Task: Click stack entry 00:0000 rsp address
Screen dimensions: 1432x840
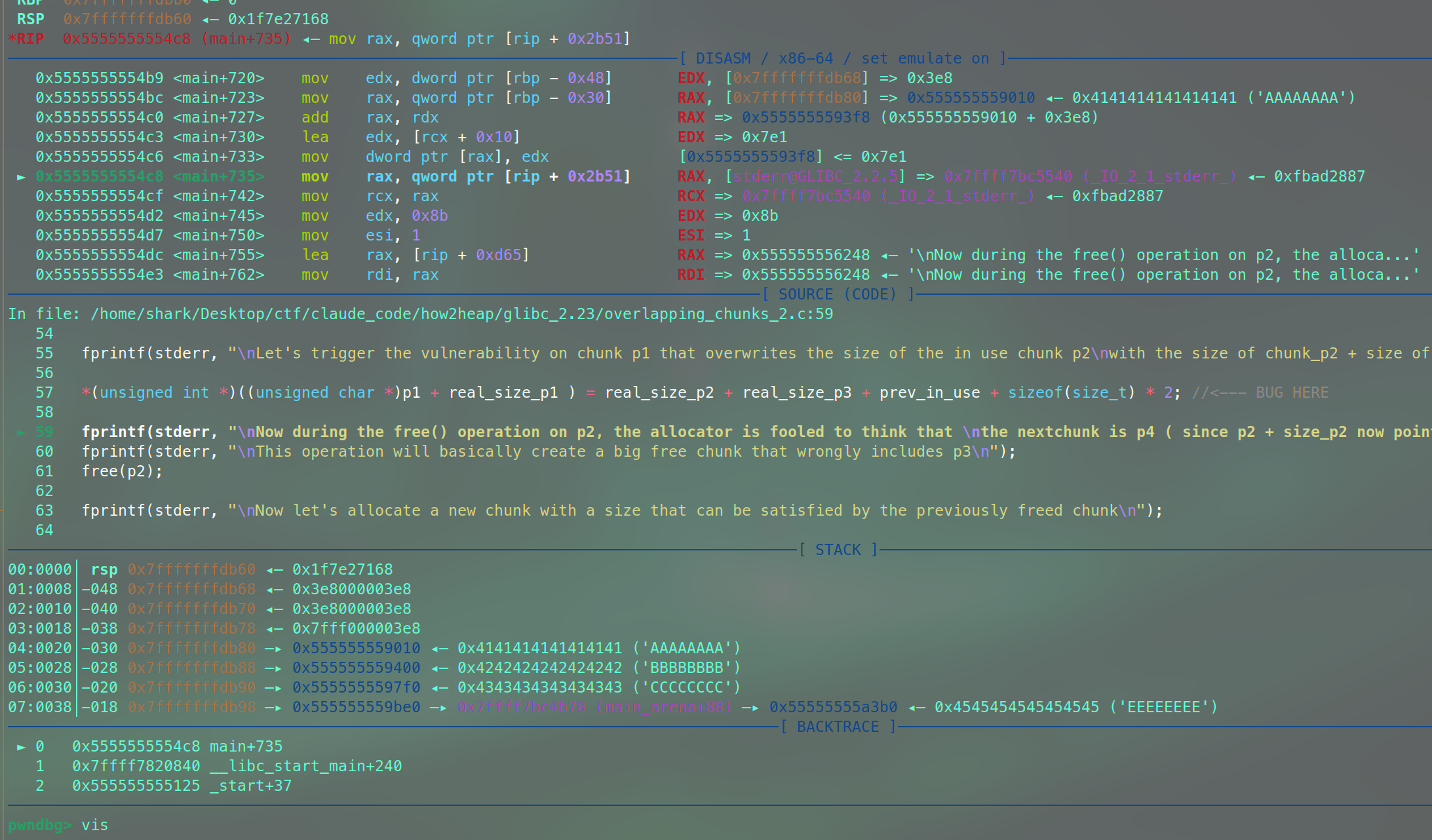Action: (x=191, y=569)
